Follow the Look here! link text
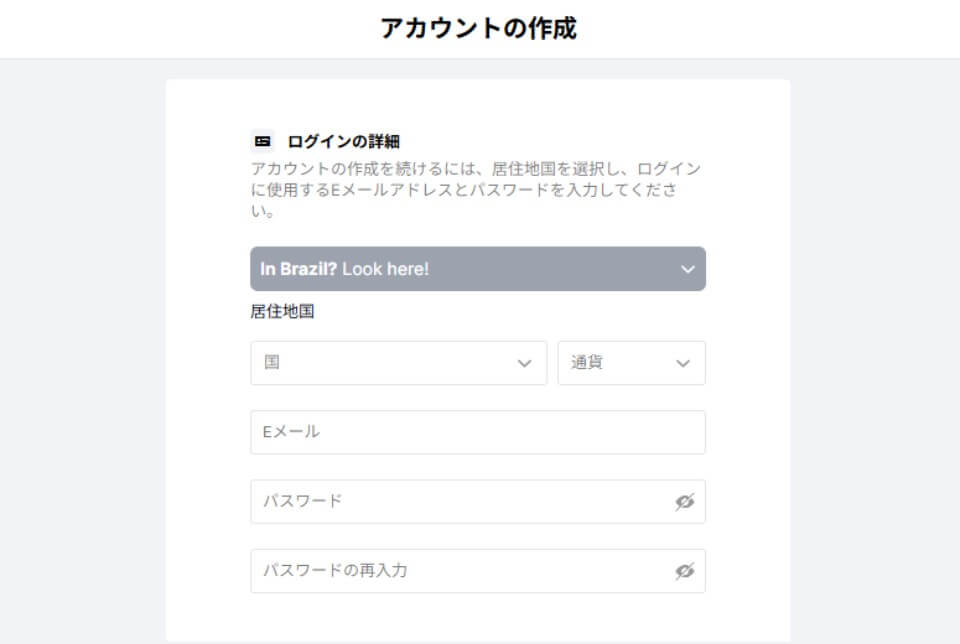Image resolution: width=960 pixels, height=644 pixels. 385,269
